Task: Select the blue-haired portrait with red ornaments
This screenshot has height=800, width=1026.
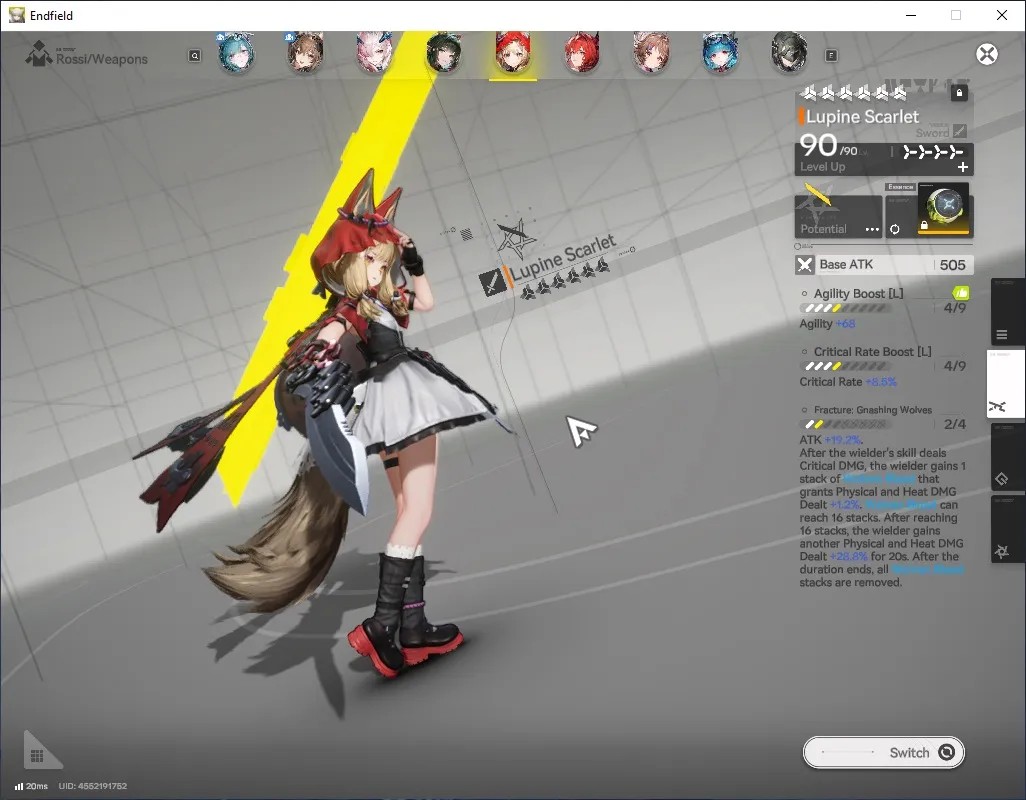Action: coord(720,51)
